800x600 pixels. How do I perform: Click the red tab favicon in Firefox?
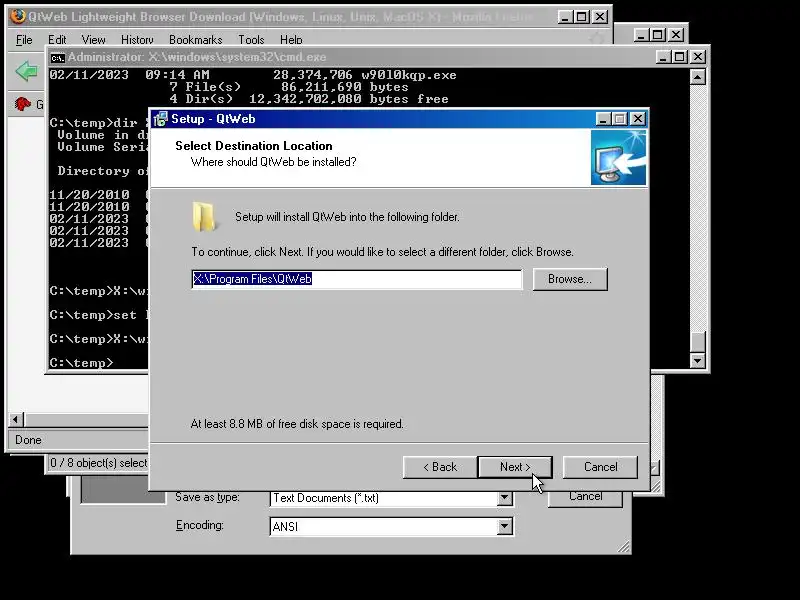point(22,104)
